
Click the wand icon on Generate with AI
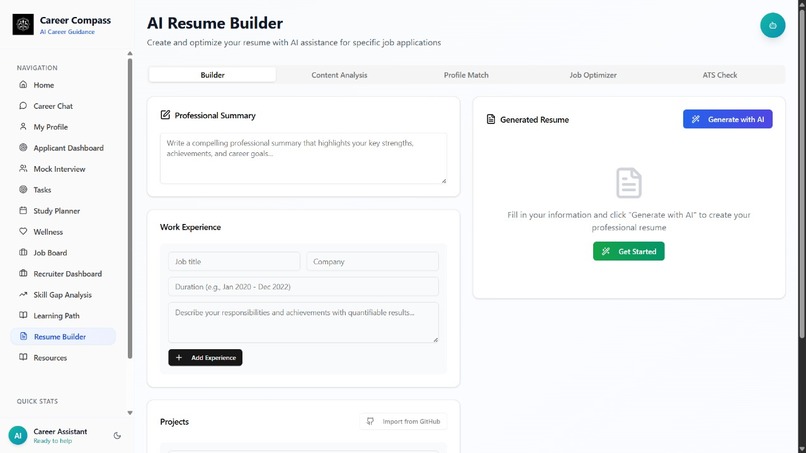coord(695,119)
